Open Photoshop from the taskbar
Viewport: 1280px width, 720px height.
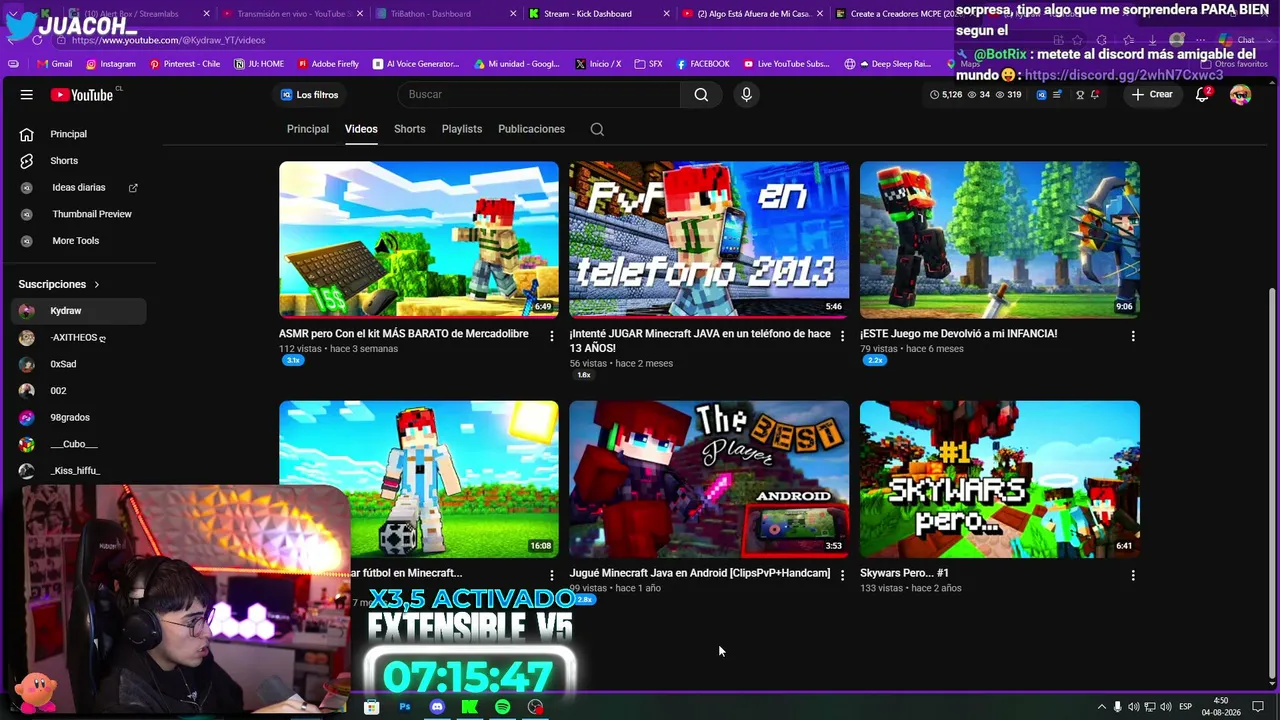tap(404, 707)
